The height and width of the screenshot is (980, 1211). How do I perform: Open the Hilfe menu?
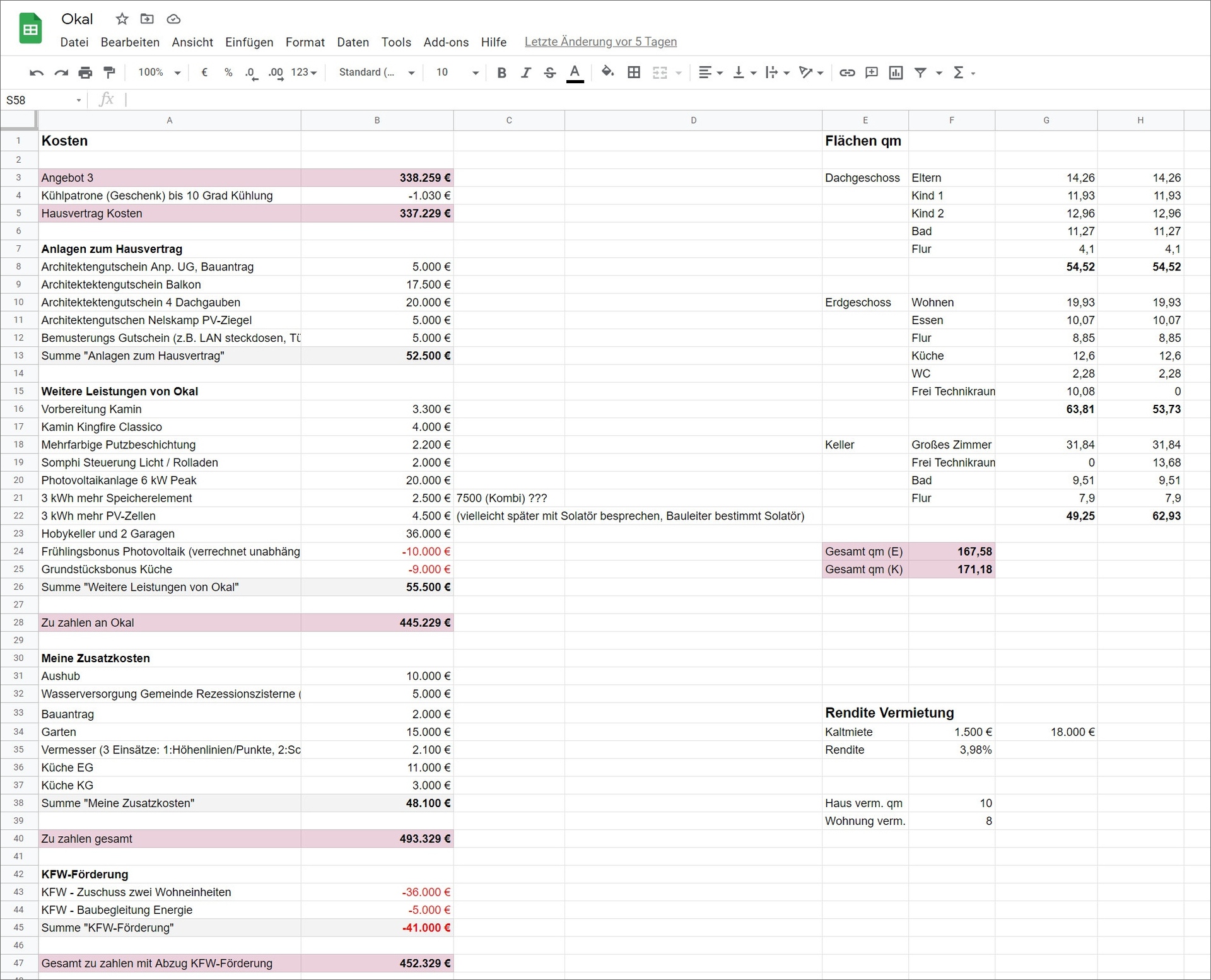pyautogui.click(x=493, y=42)
